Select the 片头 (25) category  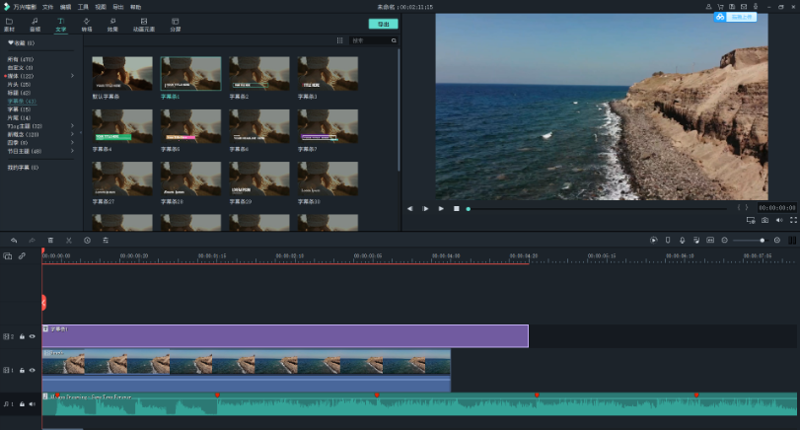point(19,84)
